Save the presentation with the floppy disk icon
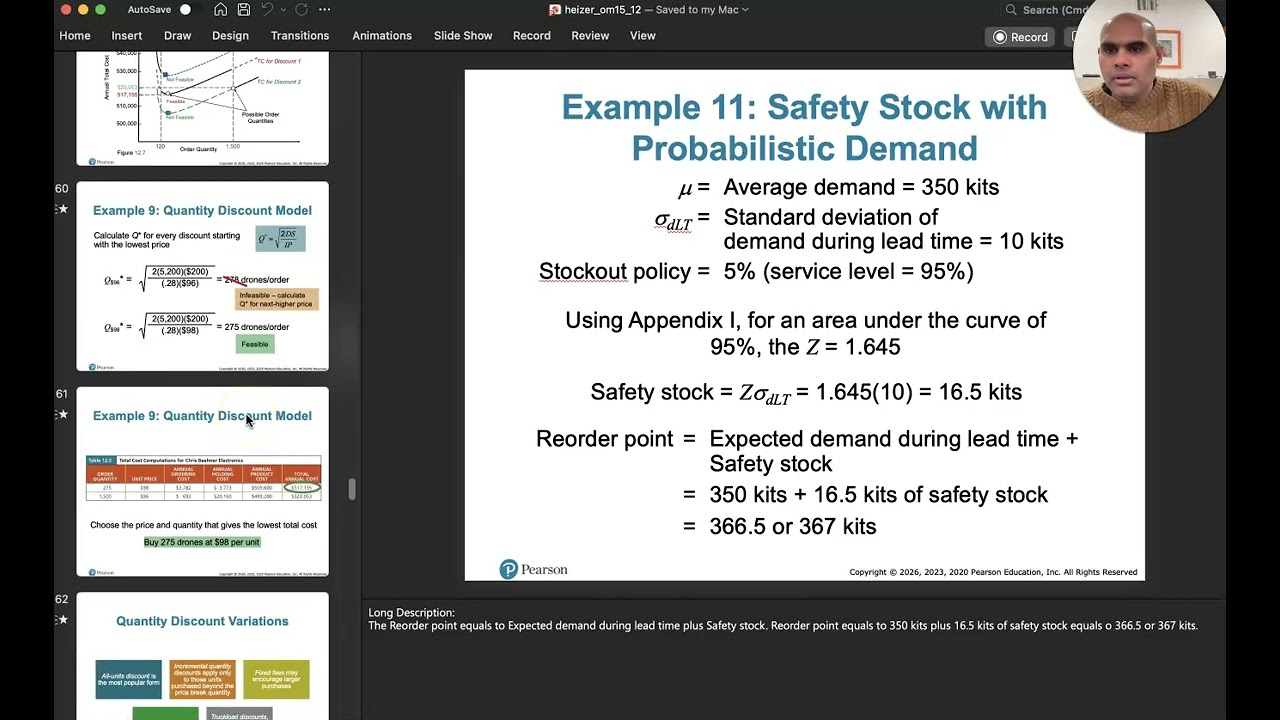 point(244,10)
